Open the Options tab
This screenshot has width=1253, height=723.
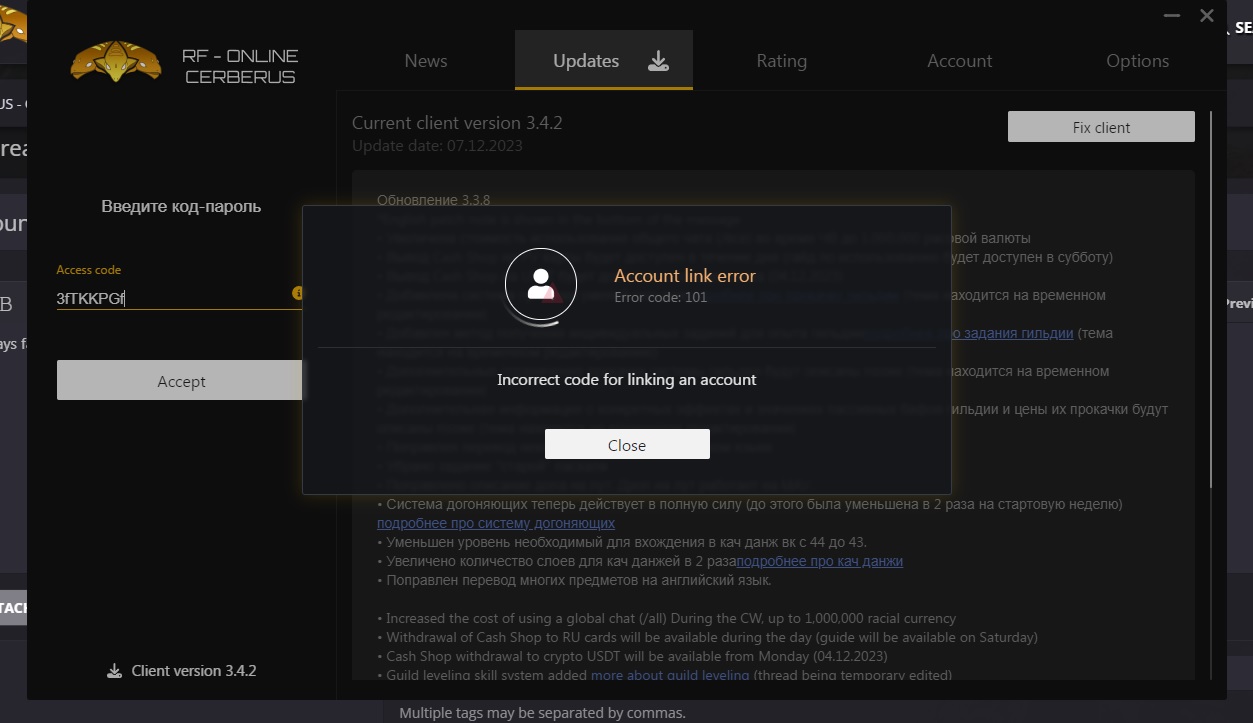pos(1138,61)
